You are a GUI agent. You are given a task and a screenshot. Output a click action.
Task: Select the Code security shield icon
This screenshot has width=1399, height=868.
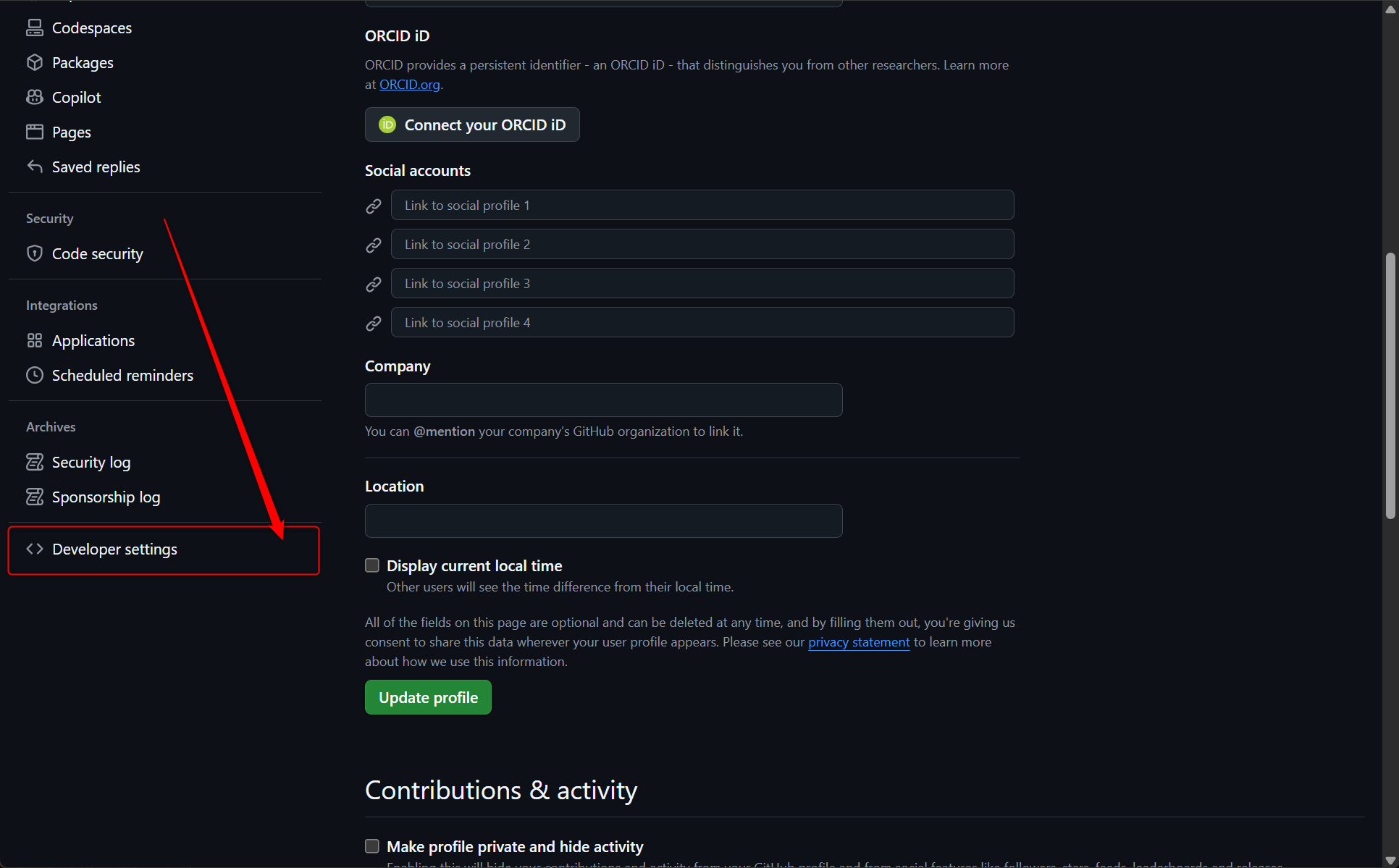tap(34, 253)
